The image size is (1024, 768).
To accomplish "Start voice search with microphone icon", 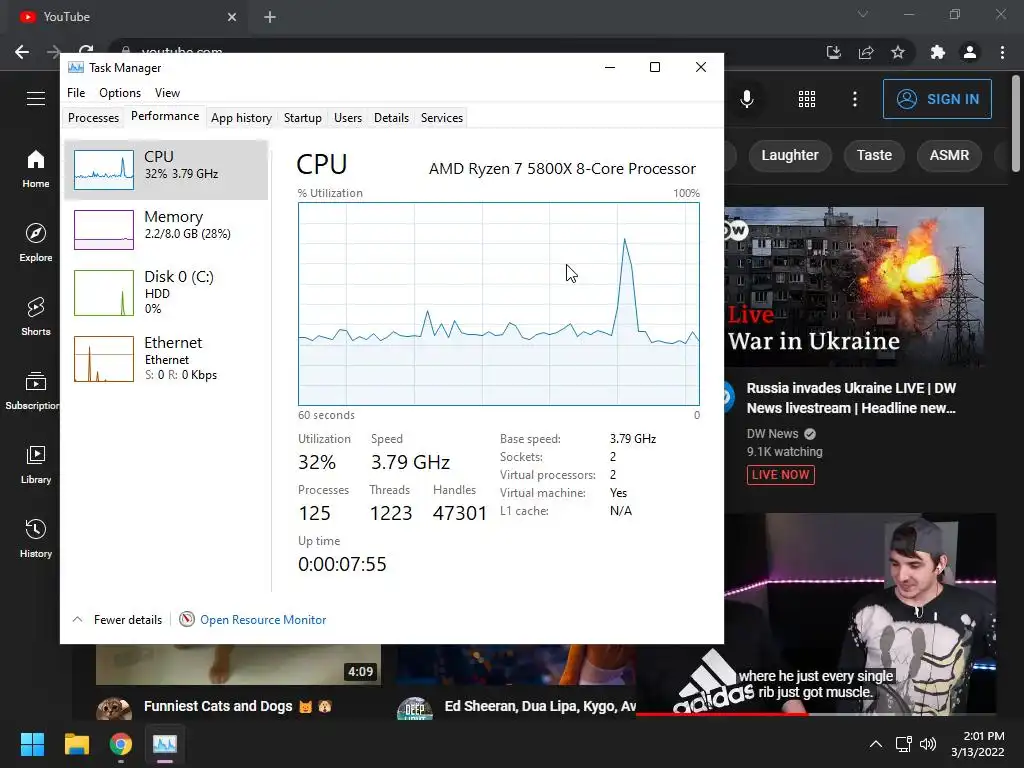I will 747,99.
